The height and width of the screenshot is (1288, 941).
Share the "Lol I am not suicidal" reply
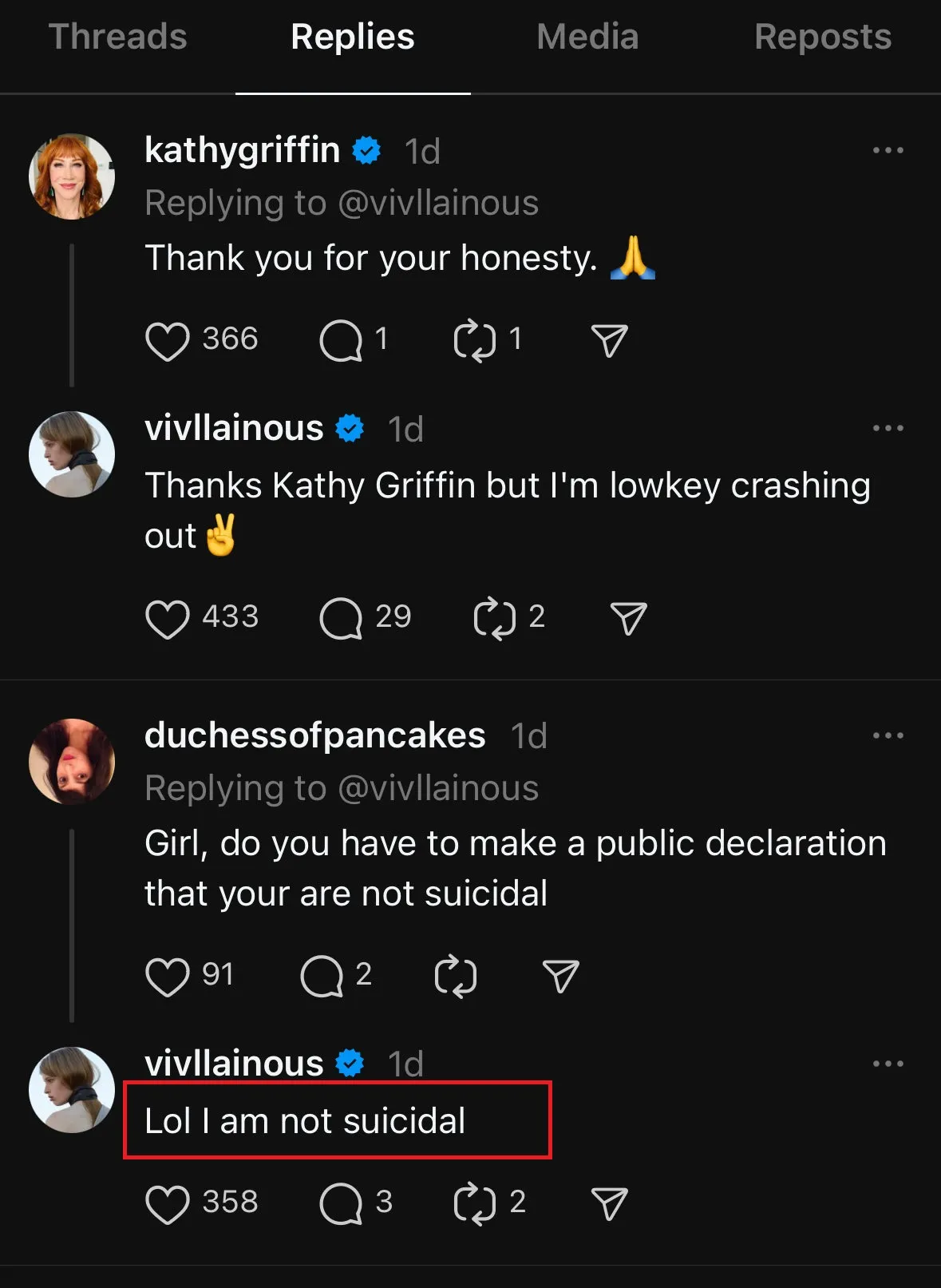click(x=610, y=1204)
